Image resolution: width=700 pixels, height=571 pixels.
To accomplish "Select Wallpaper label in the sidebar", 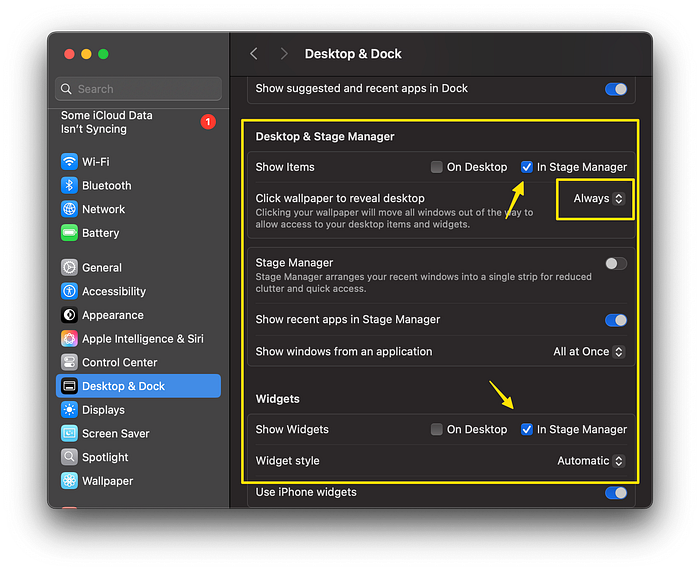I will tap(108, 481).
